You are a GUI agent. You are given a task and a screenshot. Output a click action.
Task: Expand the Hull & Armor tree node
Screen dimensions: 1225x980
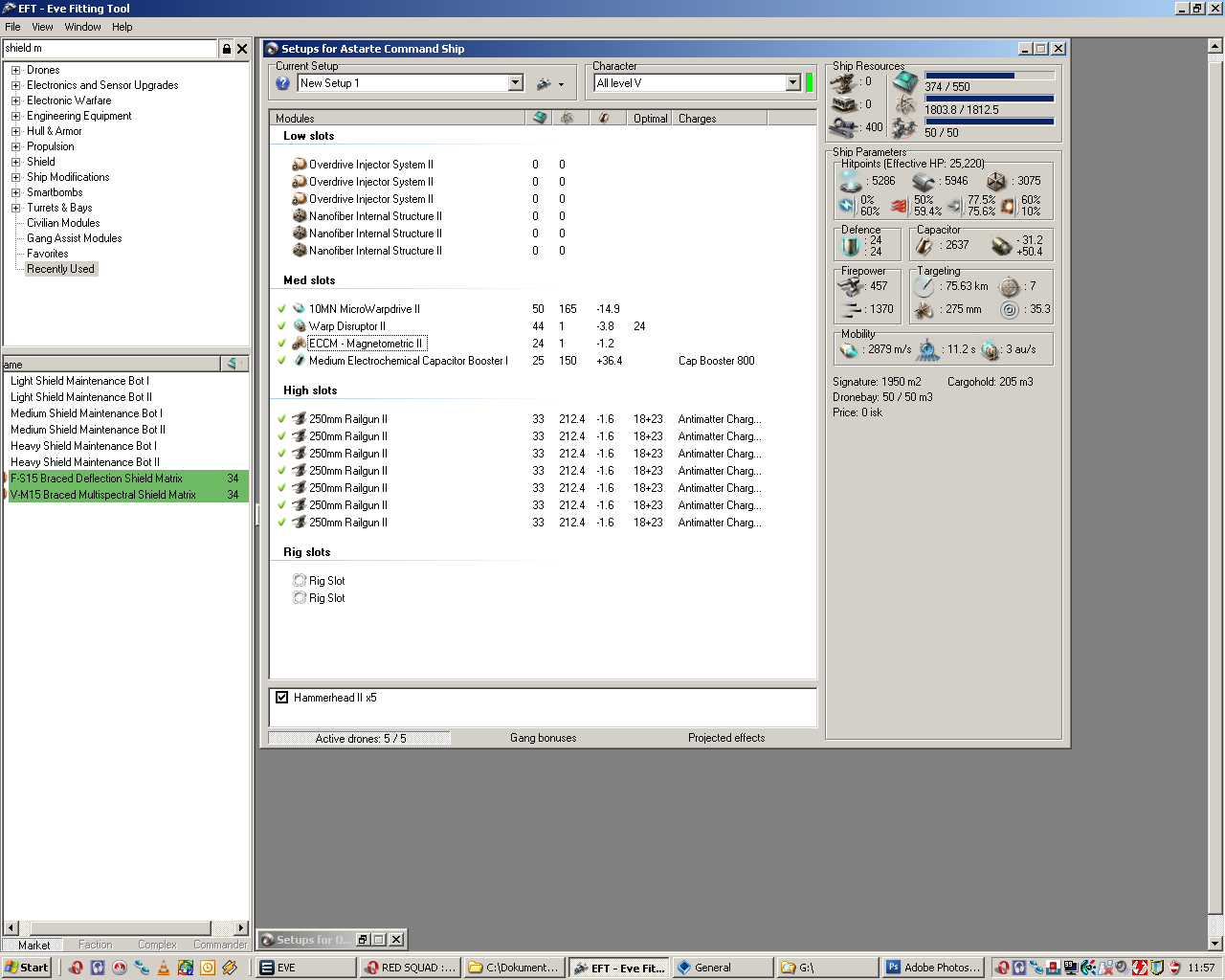pyautogui.click(x=15, y=131)
